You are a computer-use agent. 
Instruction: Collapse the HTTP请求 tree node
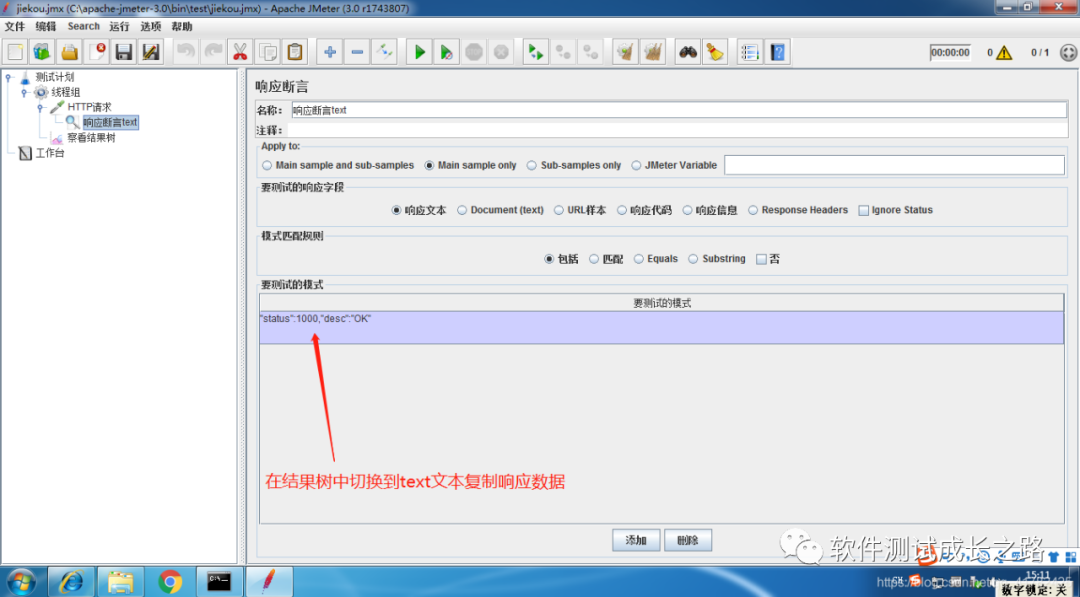[40, 107]
